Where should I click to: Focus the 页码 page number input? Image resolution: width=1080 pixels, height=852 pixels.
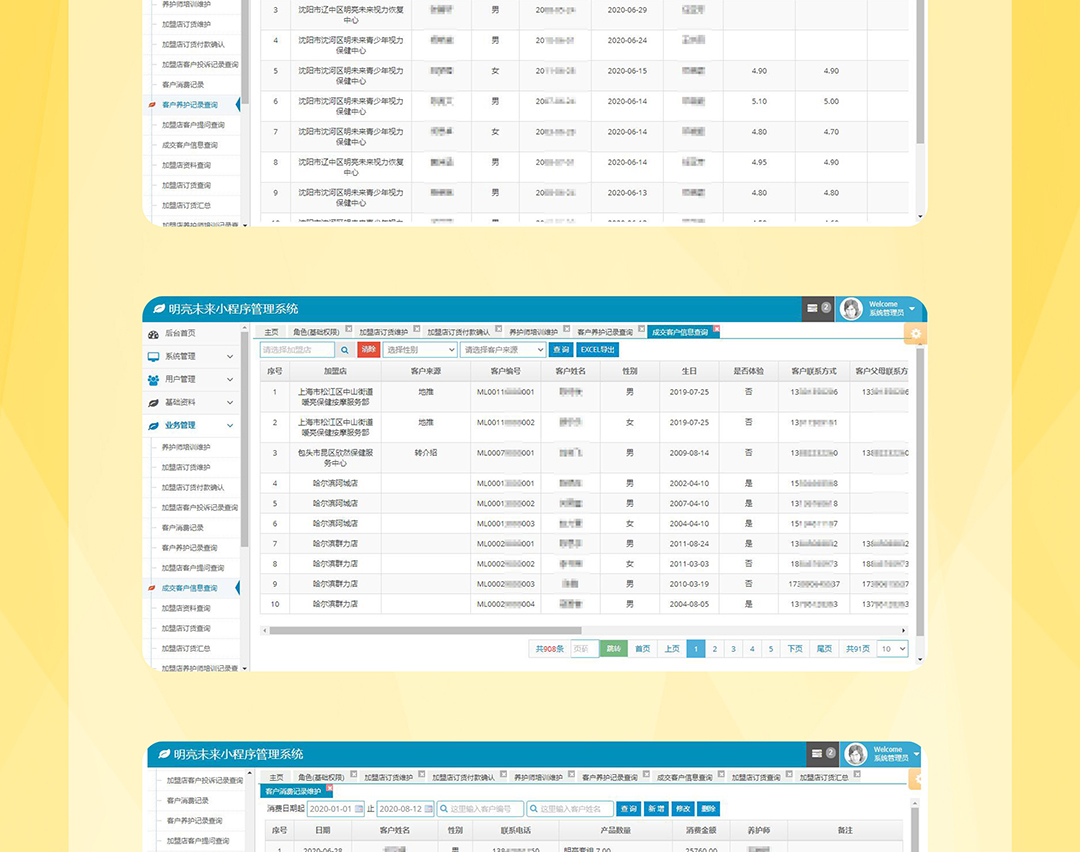pos(584,649)
